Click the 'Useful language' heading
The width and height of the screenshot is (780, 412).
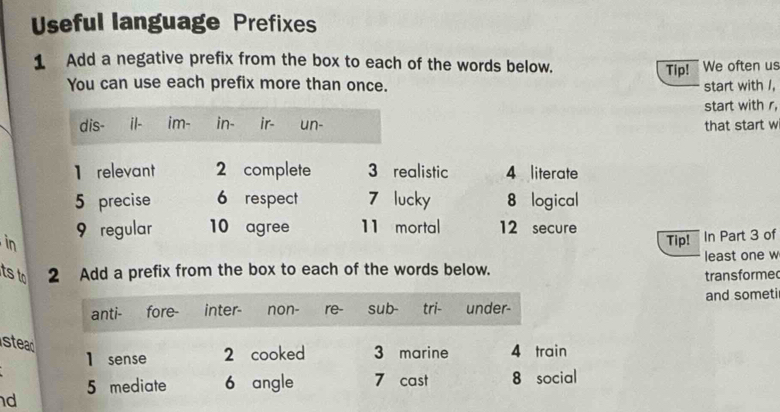pos(125,23)
